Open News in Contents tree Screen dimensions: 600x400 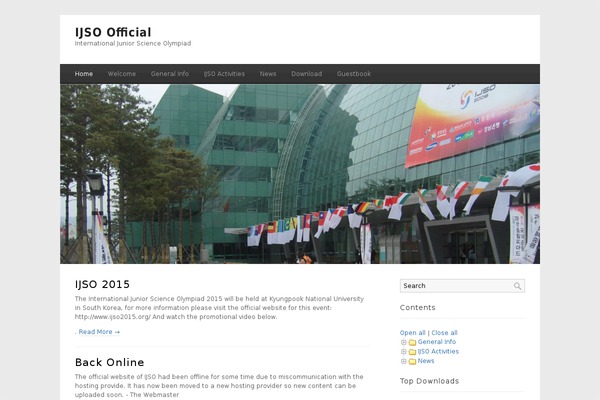(426, 361)
